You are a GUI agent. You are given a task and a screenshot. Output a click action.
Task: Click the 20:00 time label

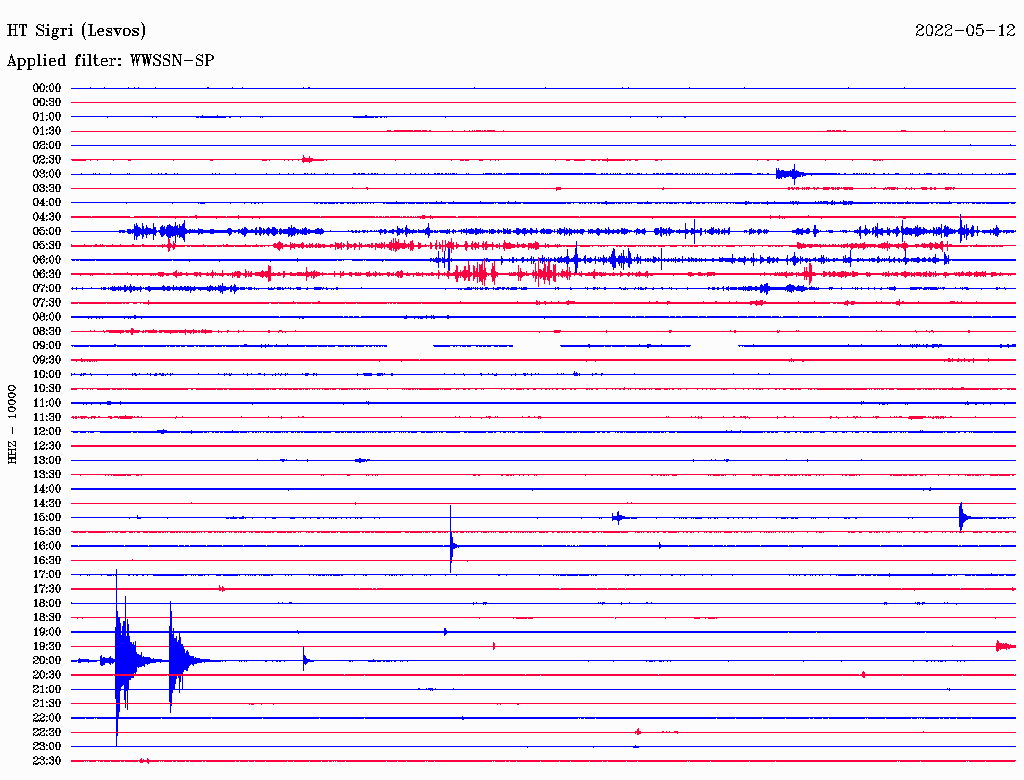[47, 660]
